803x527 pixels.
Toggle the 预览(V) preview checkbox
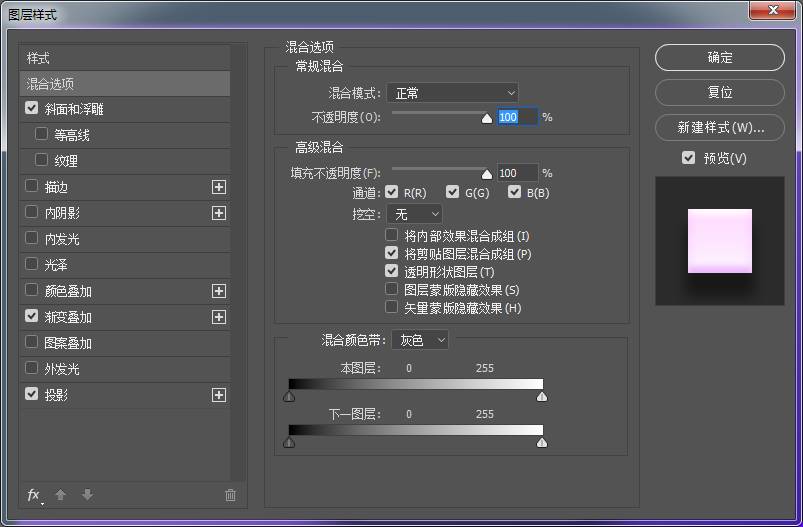click(688, 158)
